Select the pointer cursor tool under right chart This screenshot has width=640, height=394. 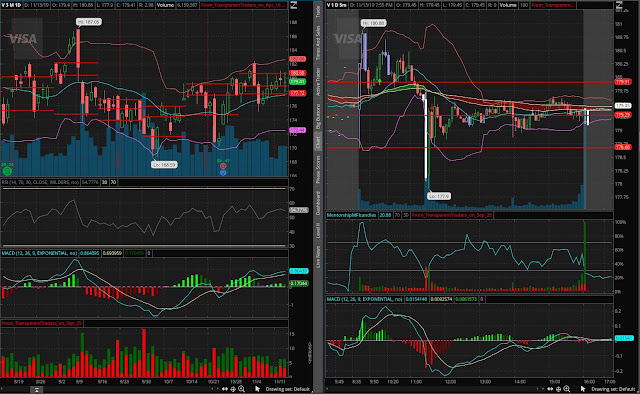click(x=583, y=389)
